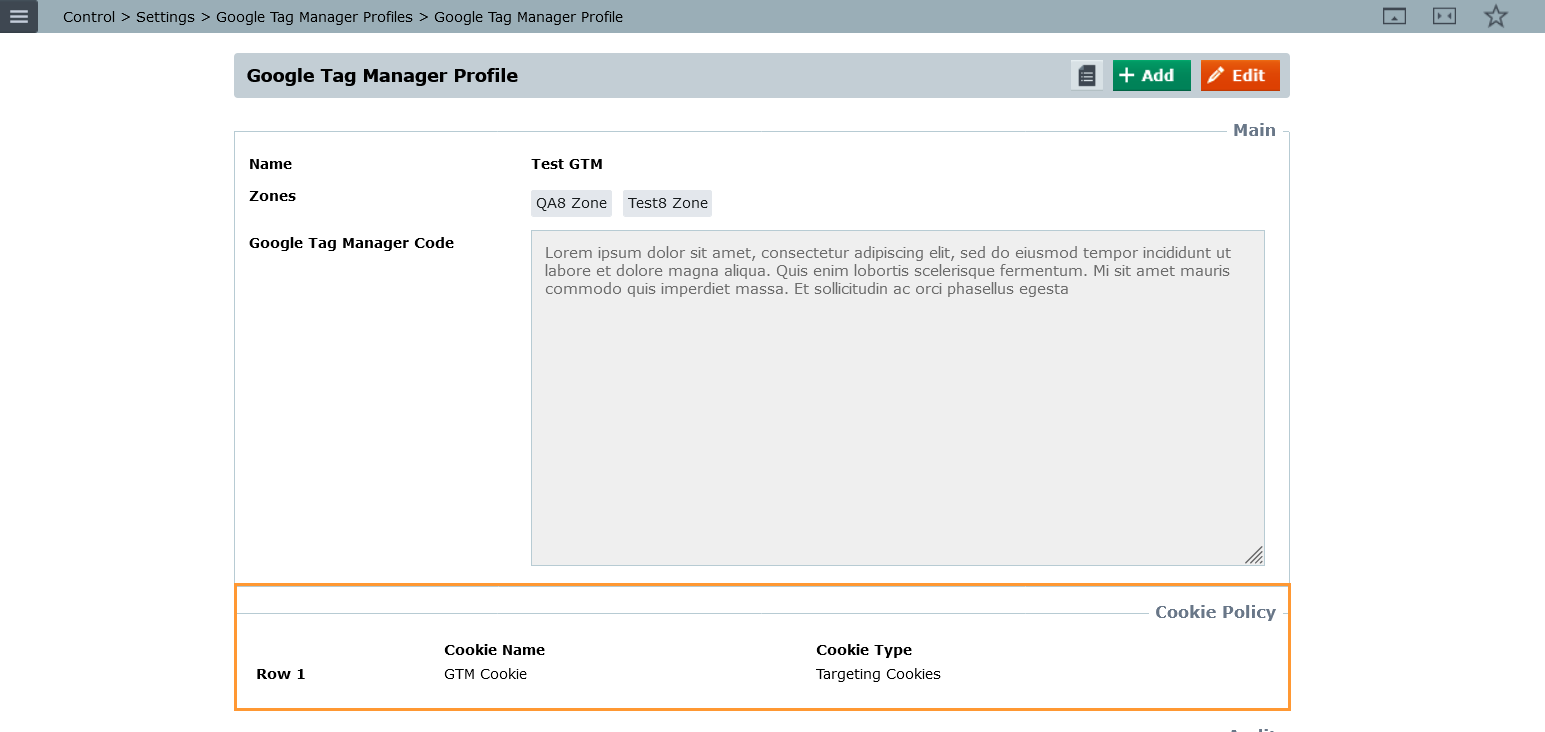Click the Test GTM name value
Image resolution: width=1545 pixels, height=732 pixels.
click(567, 164)
